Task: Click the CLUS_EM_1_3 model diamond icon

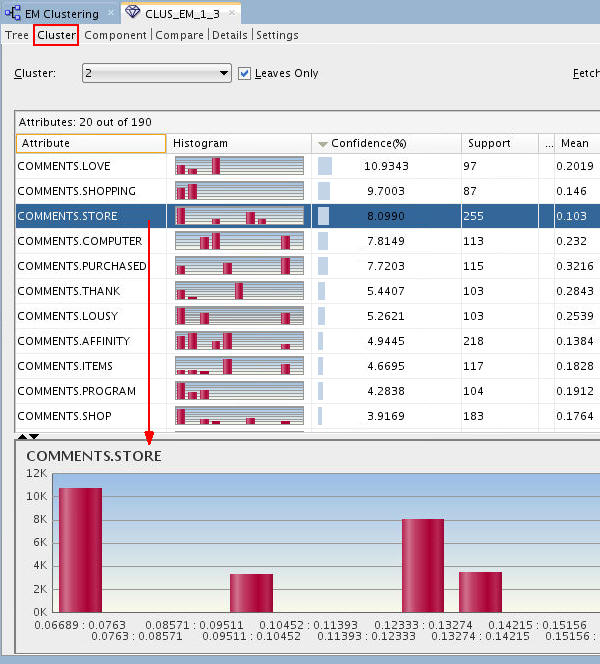Action: [x=133, y=11]
